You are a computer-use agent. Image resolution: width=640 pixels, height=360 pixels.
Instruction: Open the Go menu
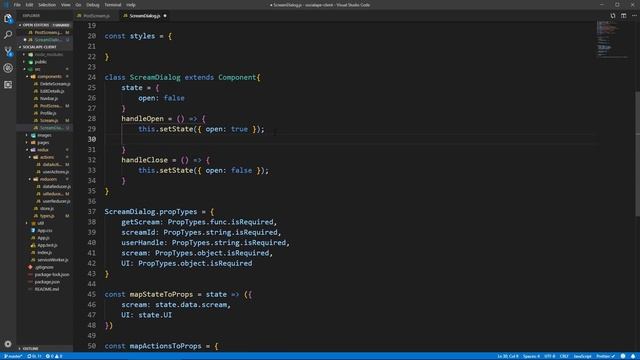click(78, 5)
